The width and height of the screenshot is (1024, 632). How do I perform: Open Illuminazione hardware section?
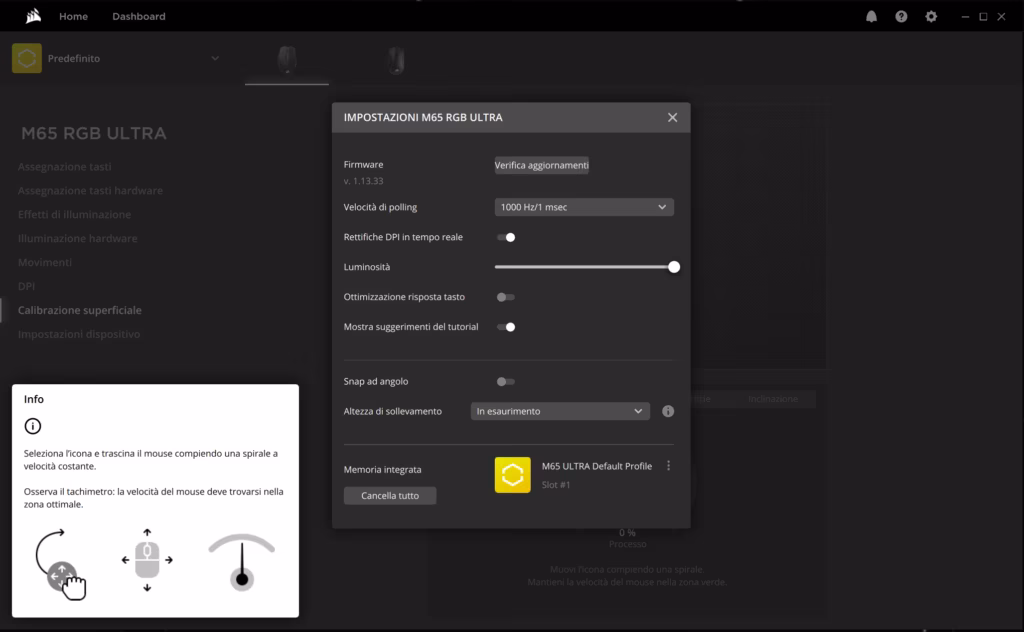78,238
